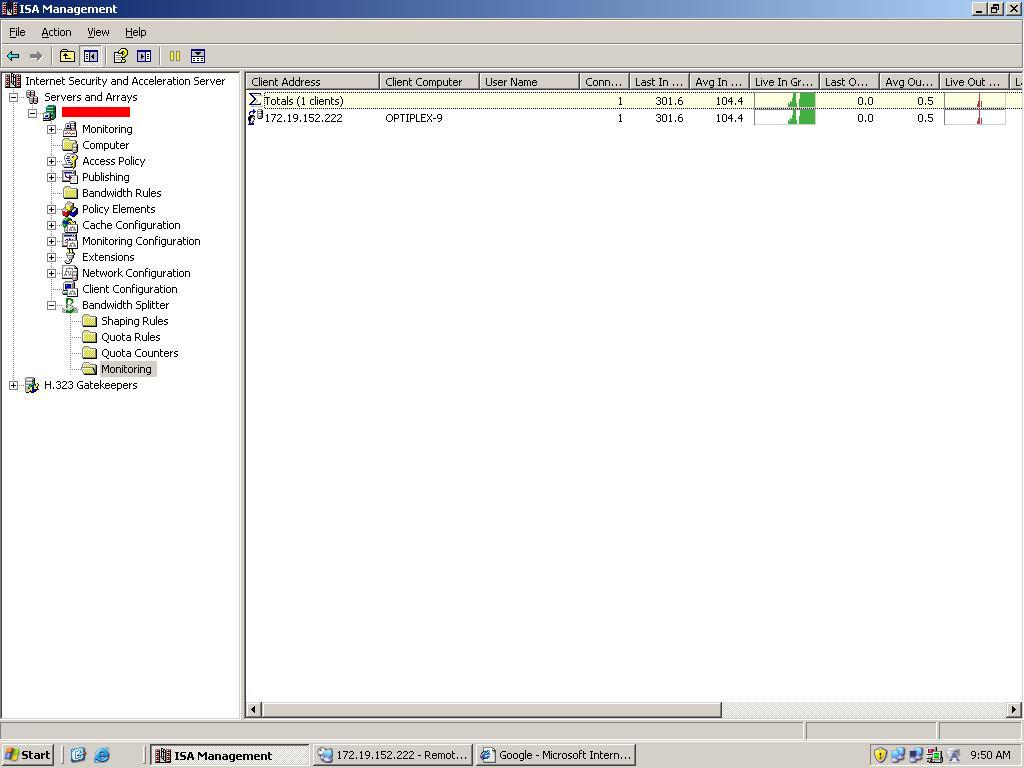
Task: Click the Live In Gr... column header
Action: pos(784,82)
